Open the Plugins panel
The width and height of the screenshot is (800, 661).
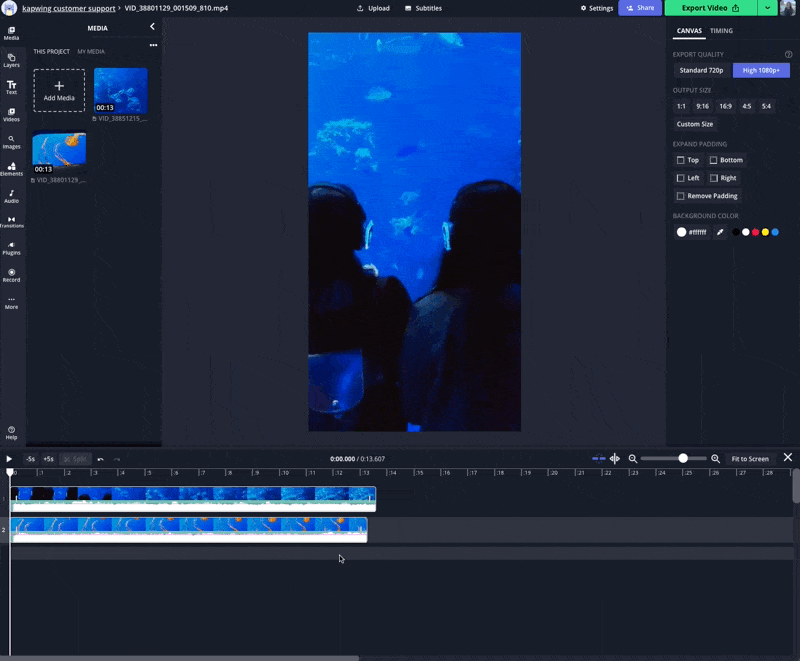pos(11,248)
